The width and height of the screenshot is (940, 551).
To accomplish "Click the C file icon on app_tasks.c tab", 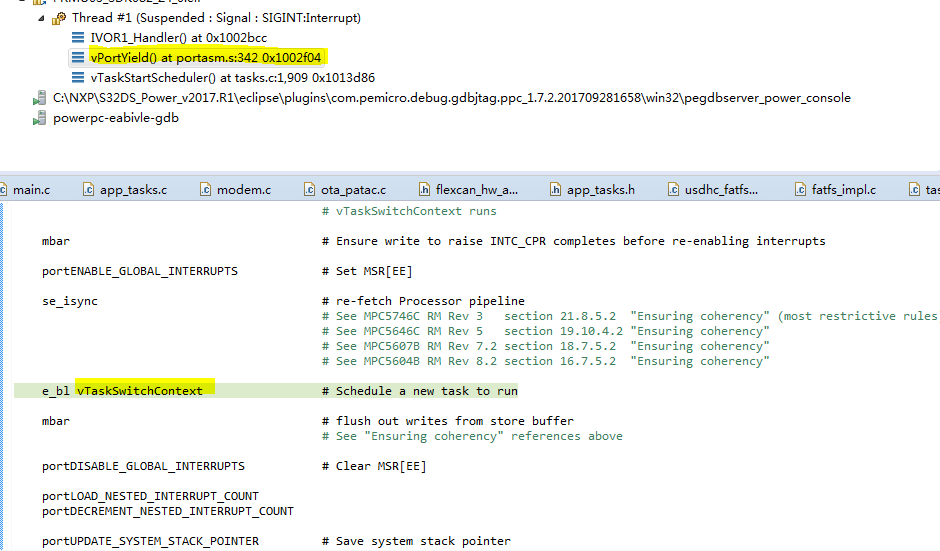I will 88,190.
